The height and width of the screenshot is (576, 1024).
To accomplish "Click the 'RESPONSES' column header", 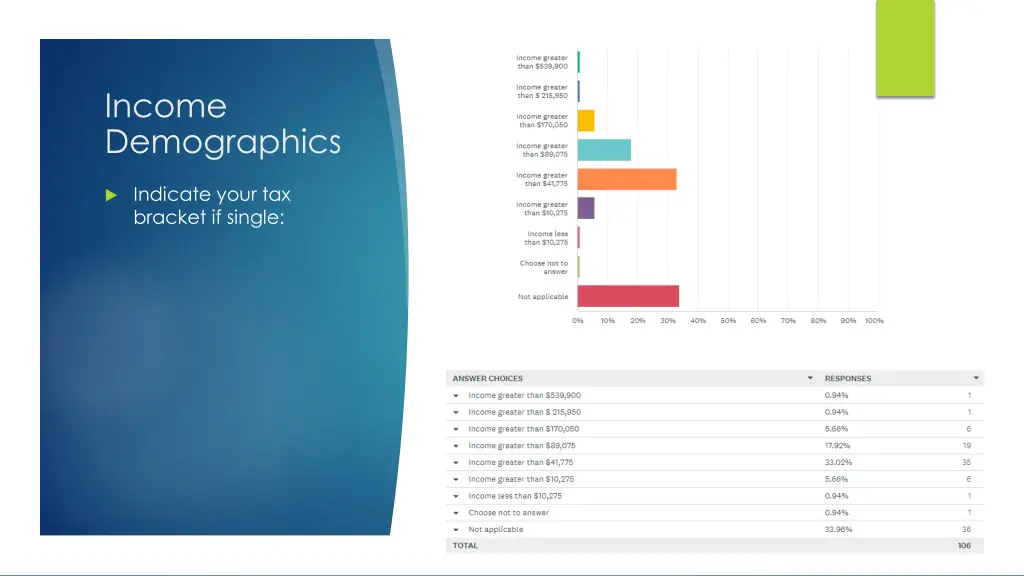I will (848, 378).
